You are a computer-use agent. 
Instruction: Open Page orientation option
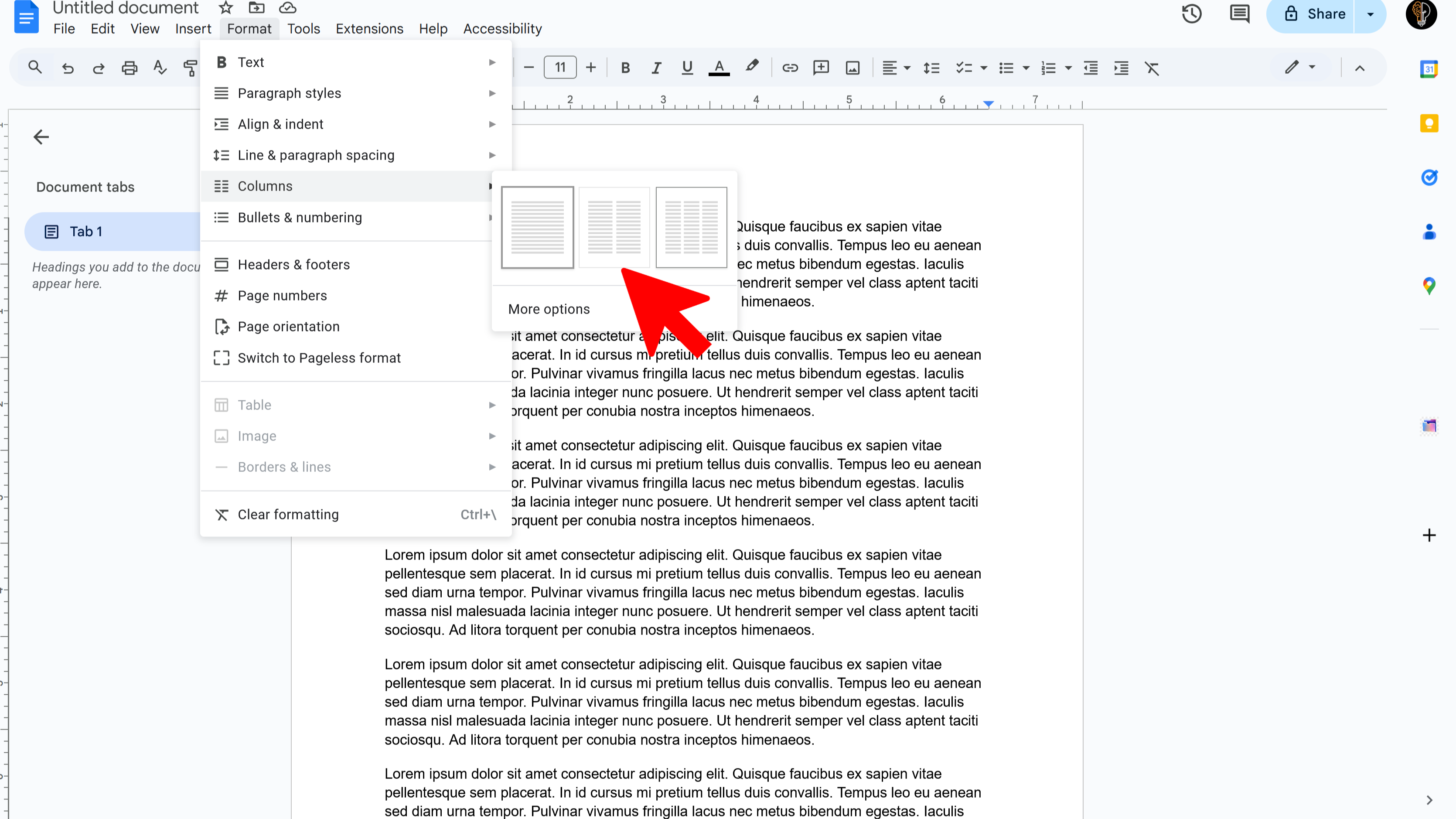355,327
